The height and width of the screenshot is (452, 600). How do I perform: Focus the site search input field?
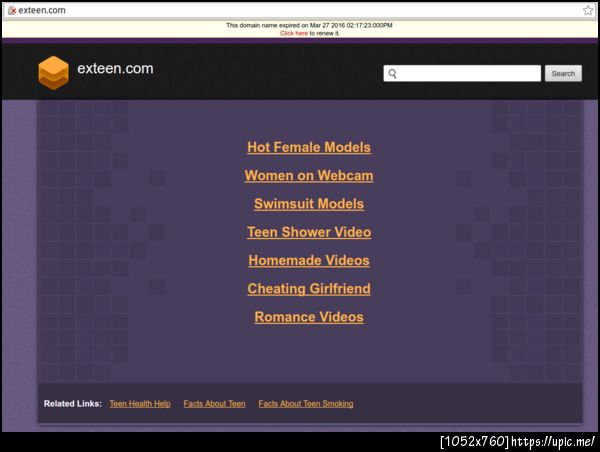tap(462, 73)
